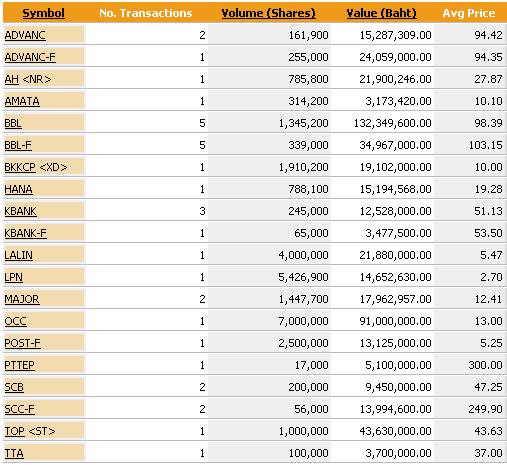The width and height of the screenshot is (507, 465).
Task: Select the BBL-F stock link
Action: point(18,145)
